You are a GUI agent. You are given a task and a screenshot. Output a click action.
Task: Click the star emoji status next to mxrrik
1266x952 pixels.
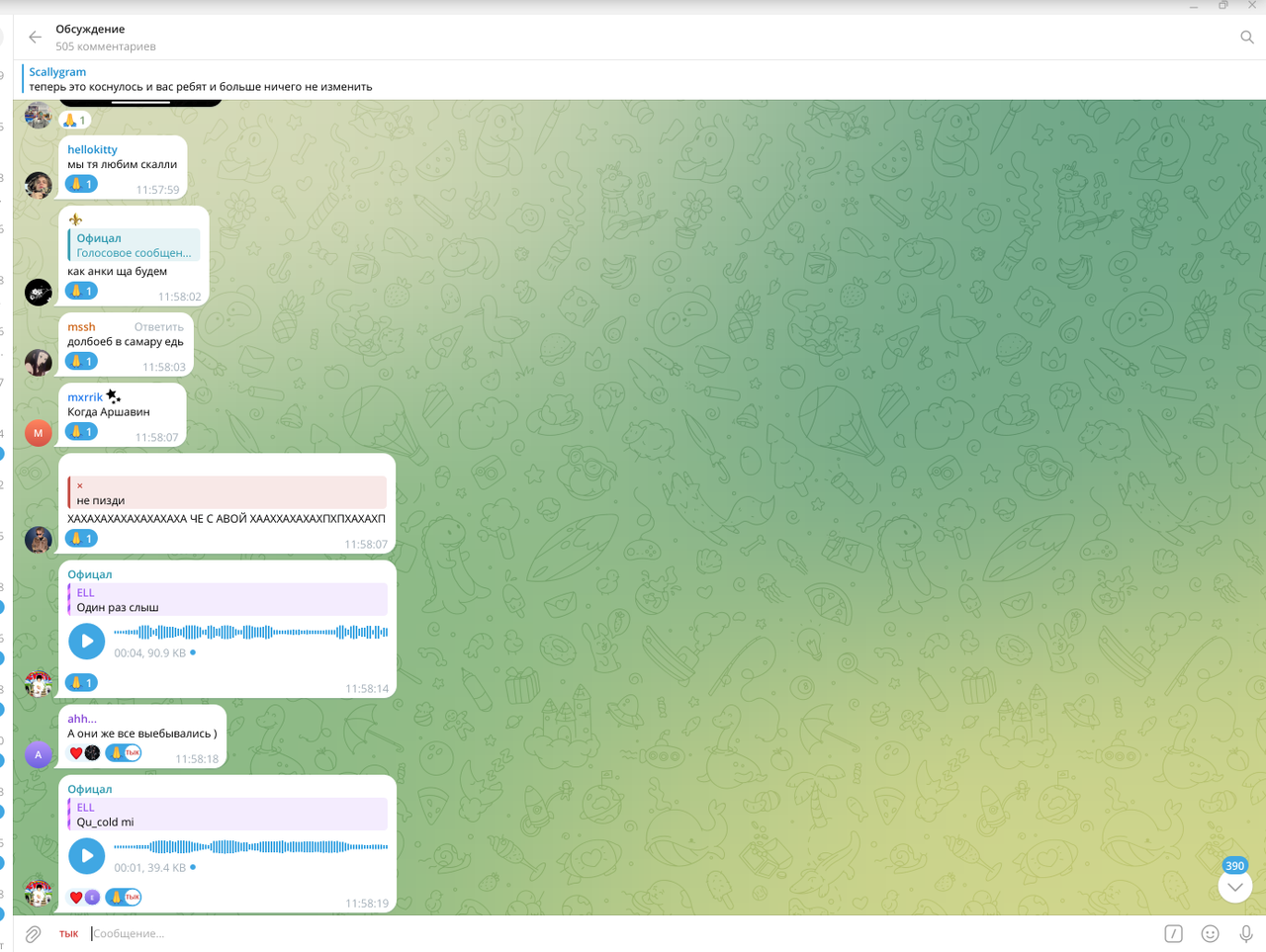(114, 396)
